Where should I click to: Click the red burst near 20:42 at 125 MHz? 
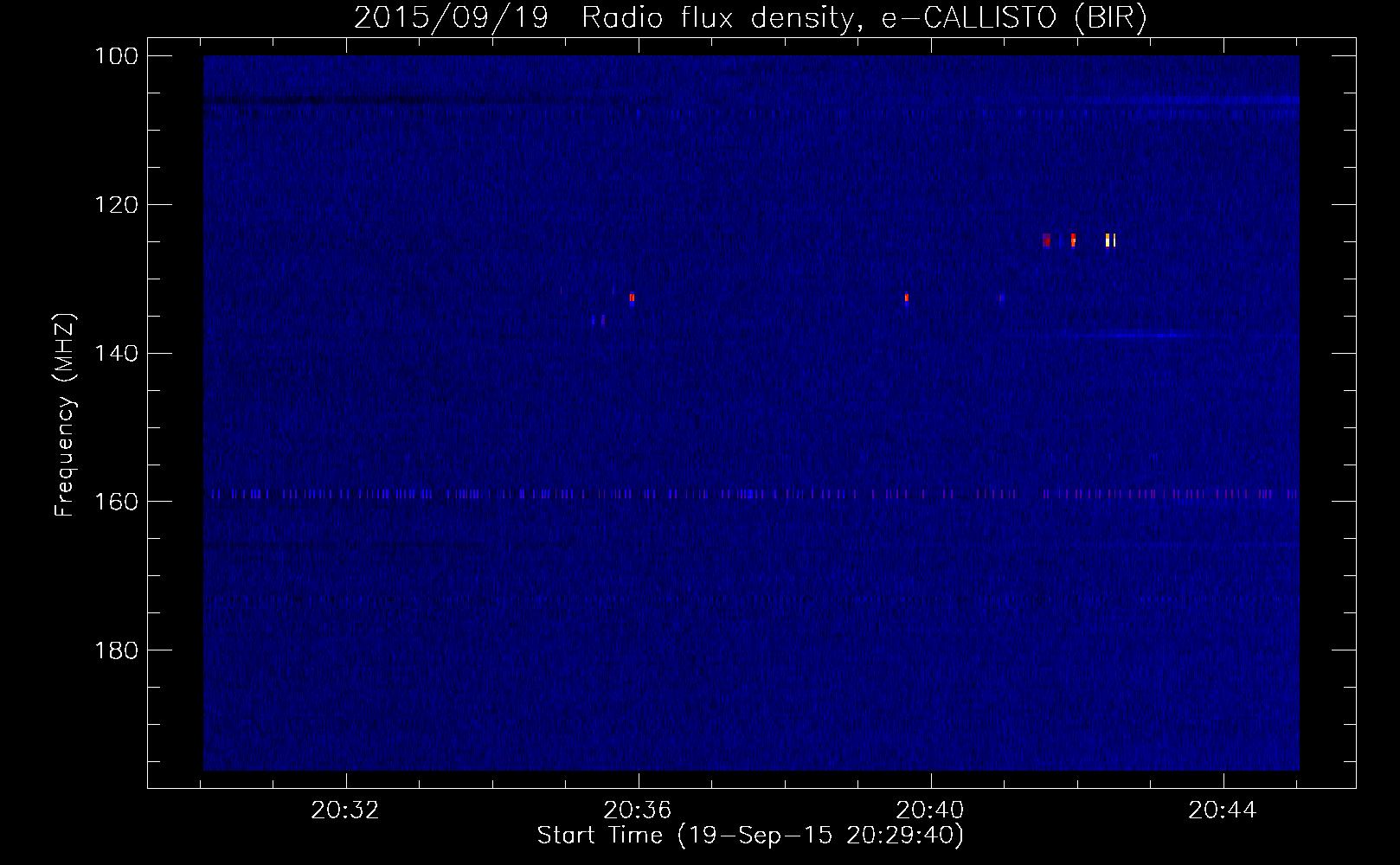[1073, 240]
